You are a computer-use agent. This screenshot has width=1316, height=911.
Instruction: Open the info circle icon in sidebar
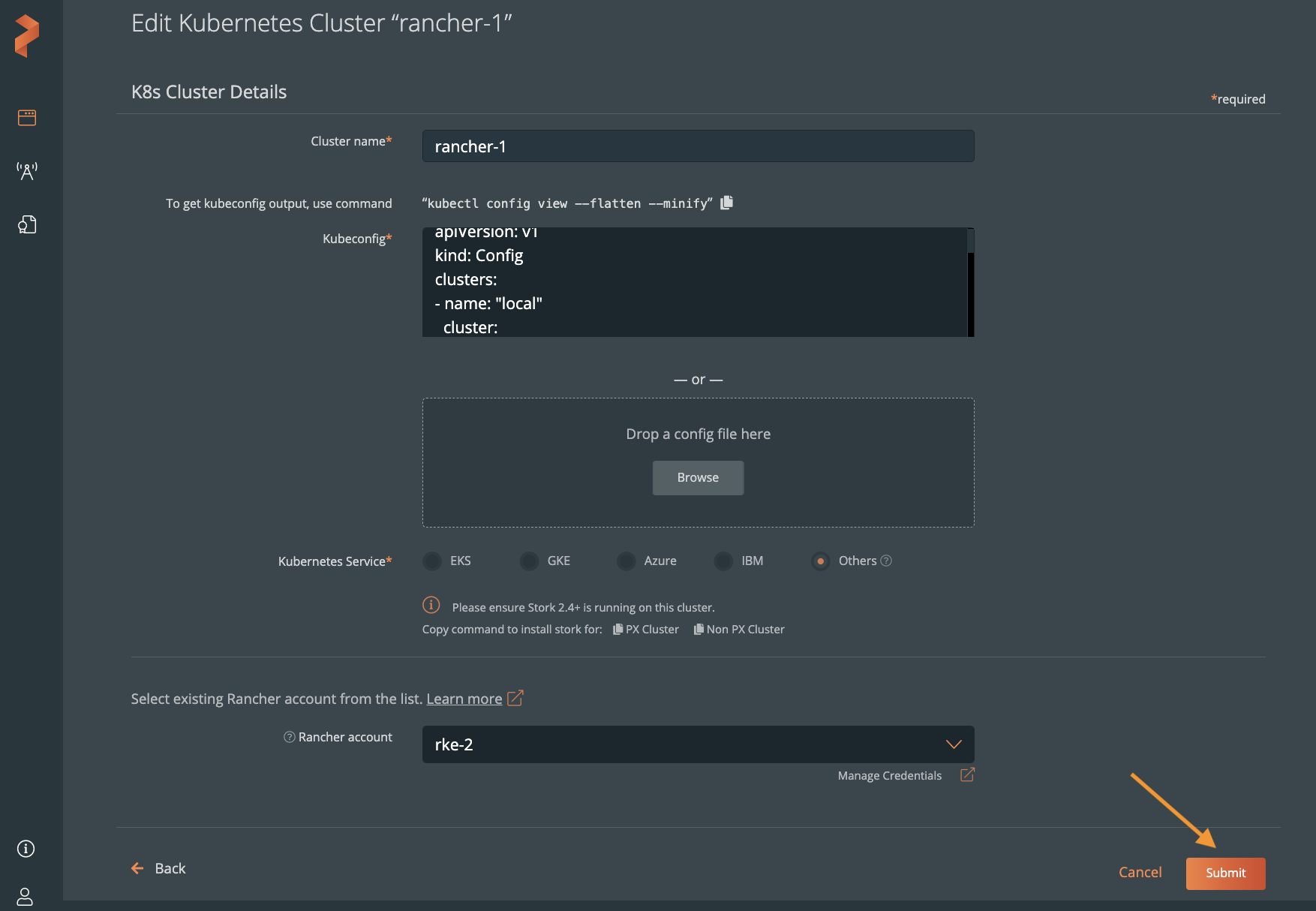(x=26, y=849)
